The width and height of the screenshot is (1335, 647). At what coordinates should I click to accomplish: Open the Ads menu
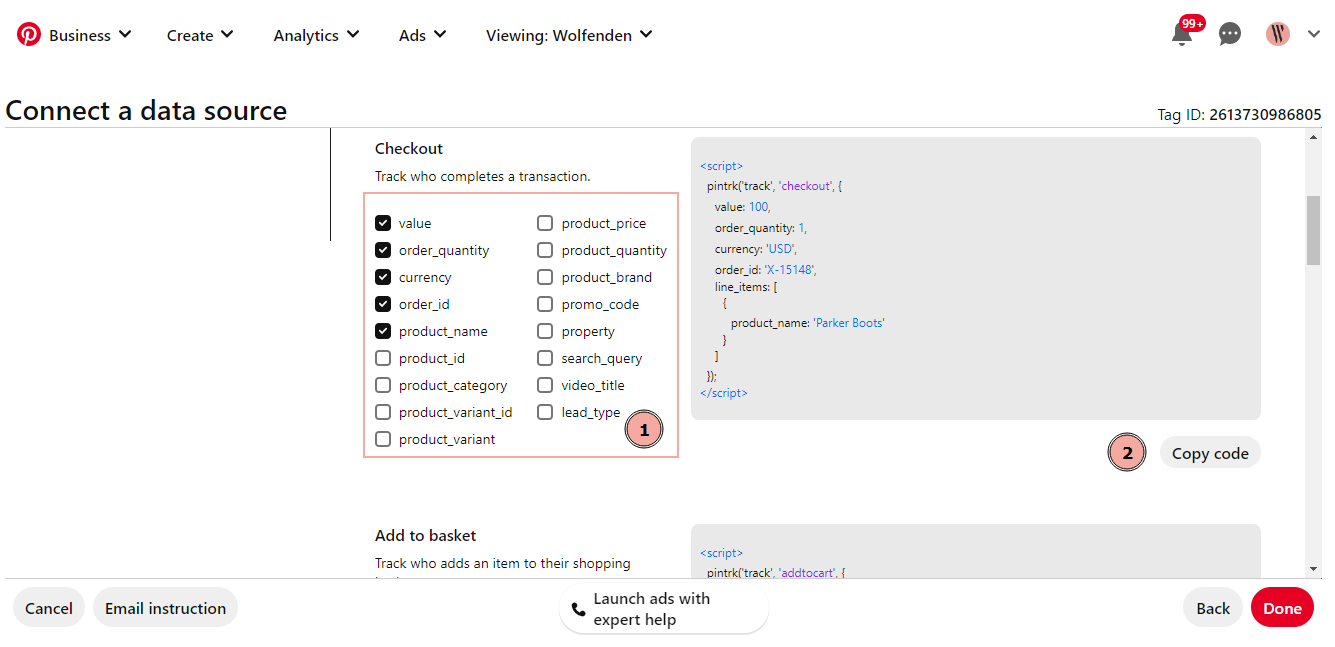tap(422, 35)
